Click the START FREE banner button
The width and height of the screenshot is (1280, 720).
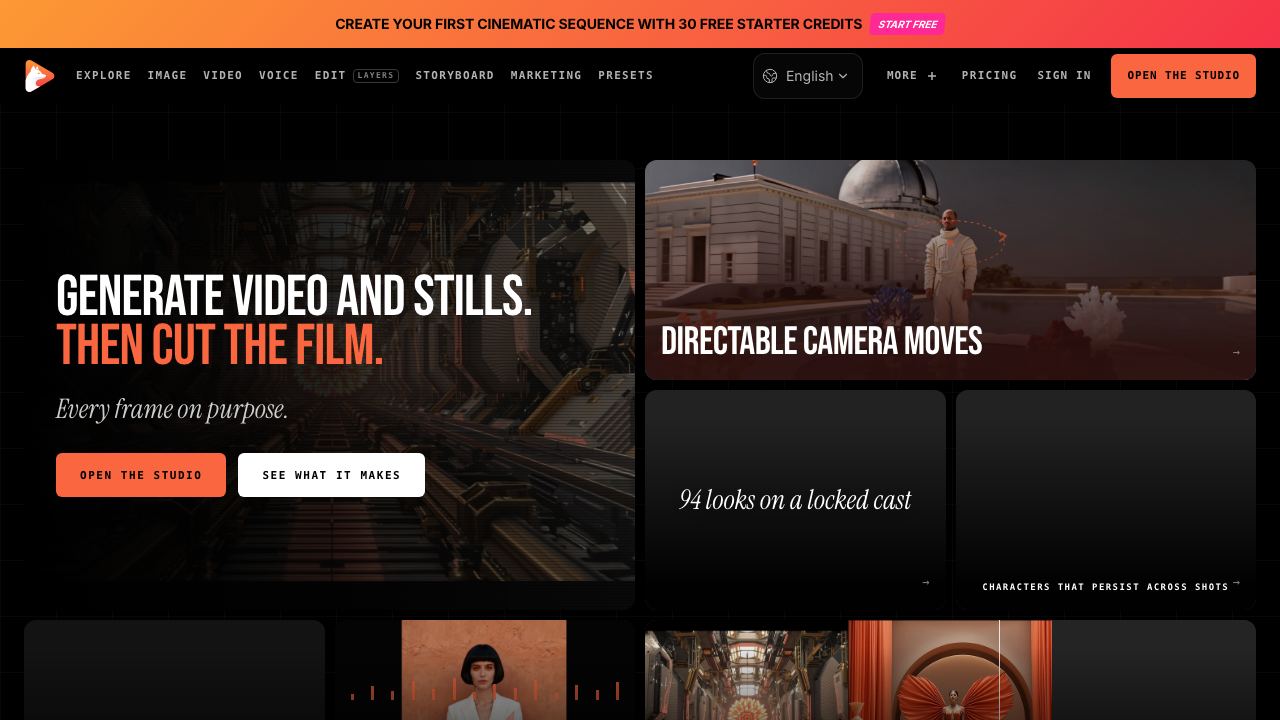pos(907,24)
